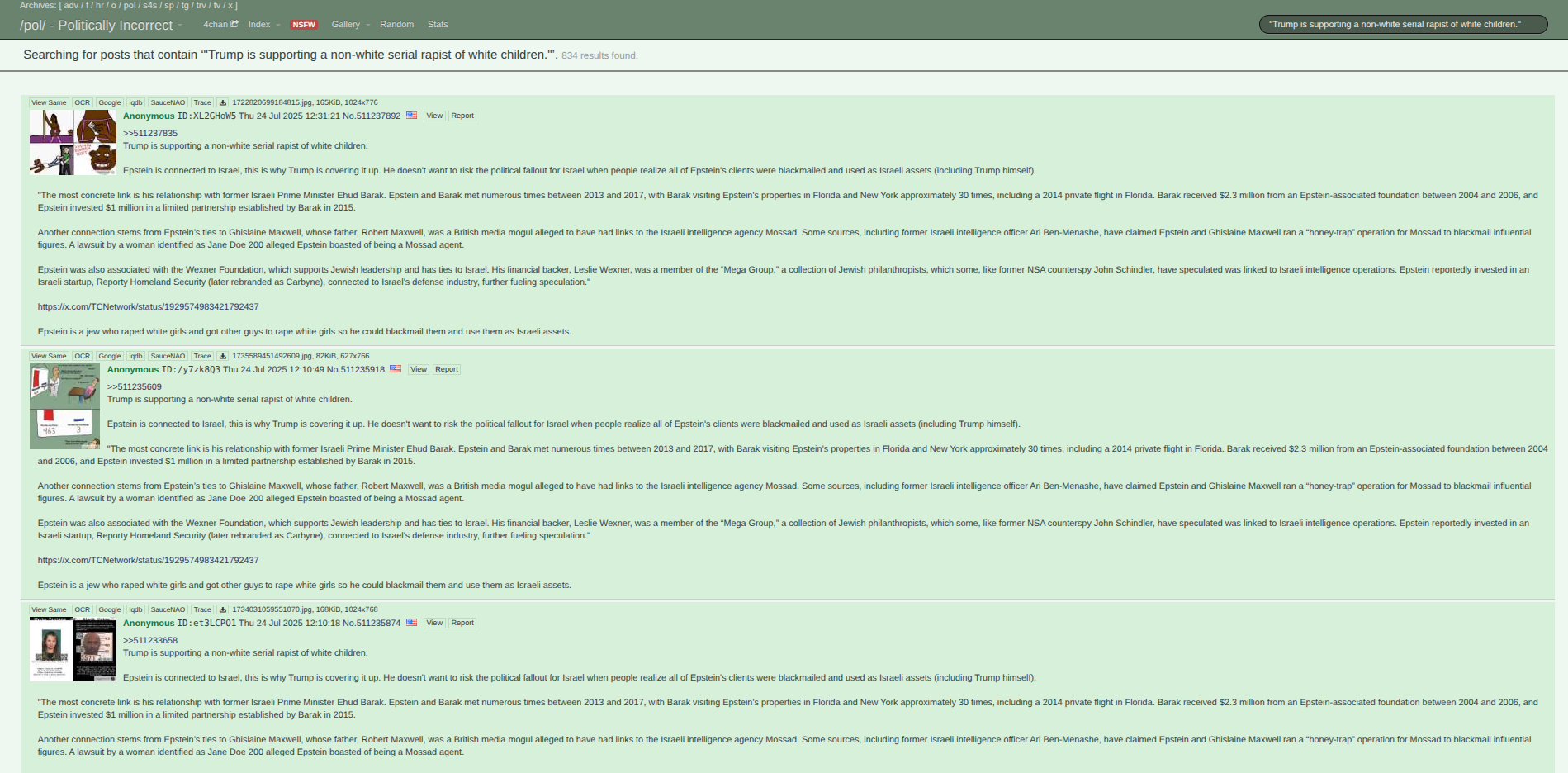The image size is (1568, 773).
Task: Click the US flag on post No.511237892
Action: [411, 116]
